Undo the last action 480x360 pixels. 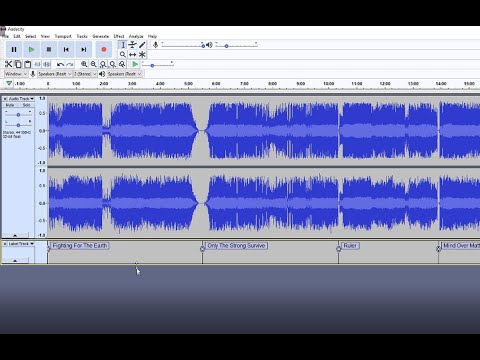60,64
